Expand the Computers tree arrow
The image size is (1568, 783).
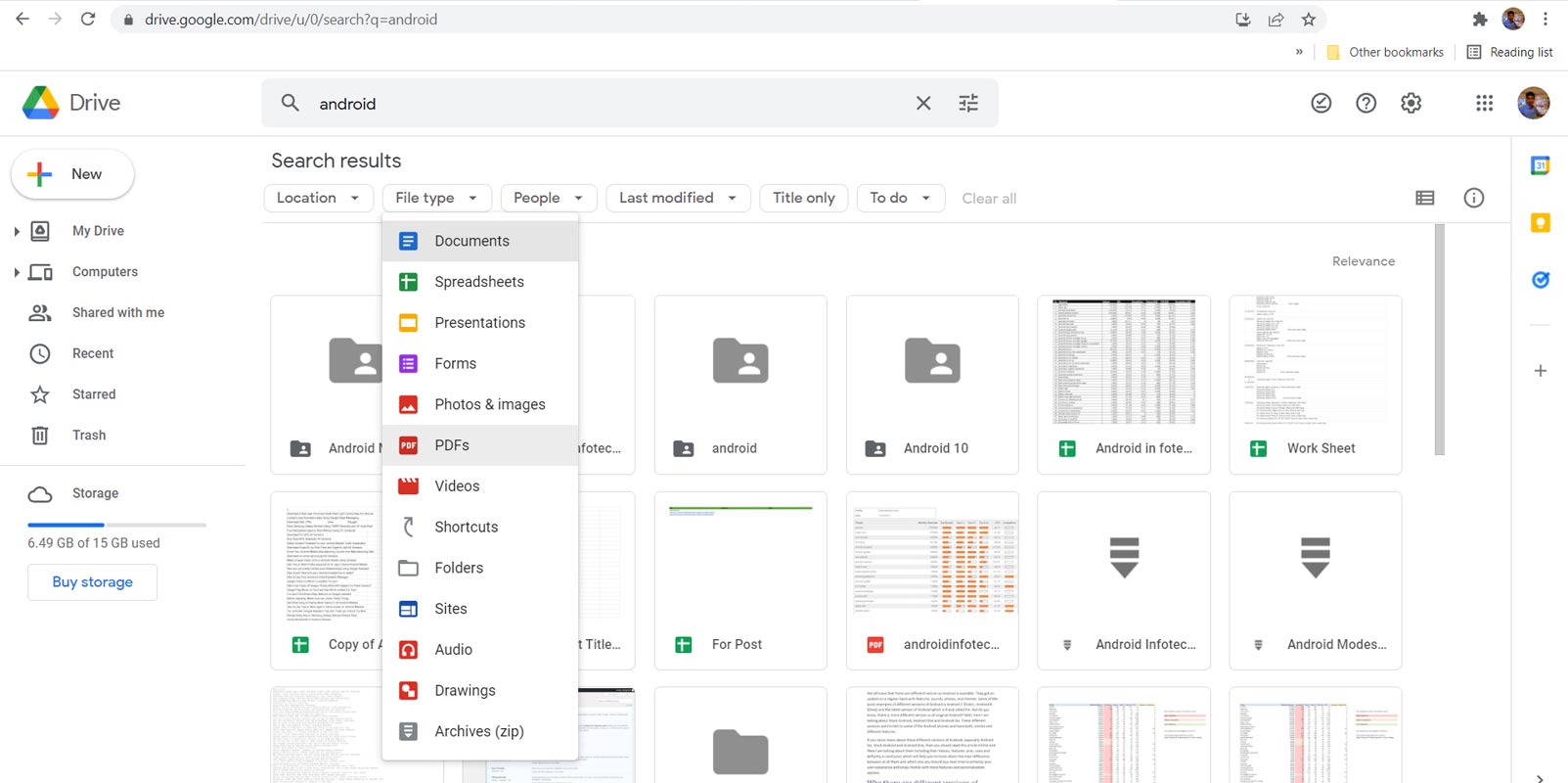pos(17,272)
